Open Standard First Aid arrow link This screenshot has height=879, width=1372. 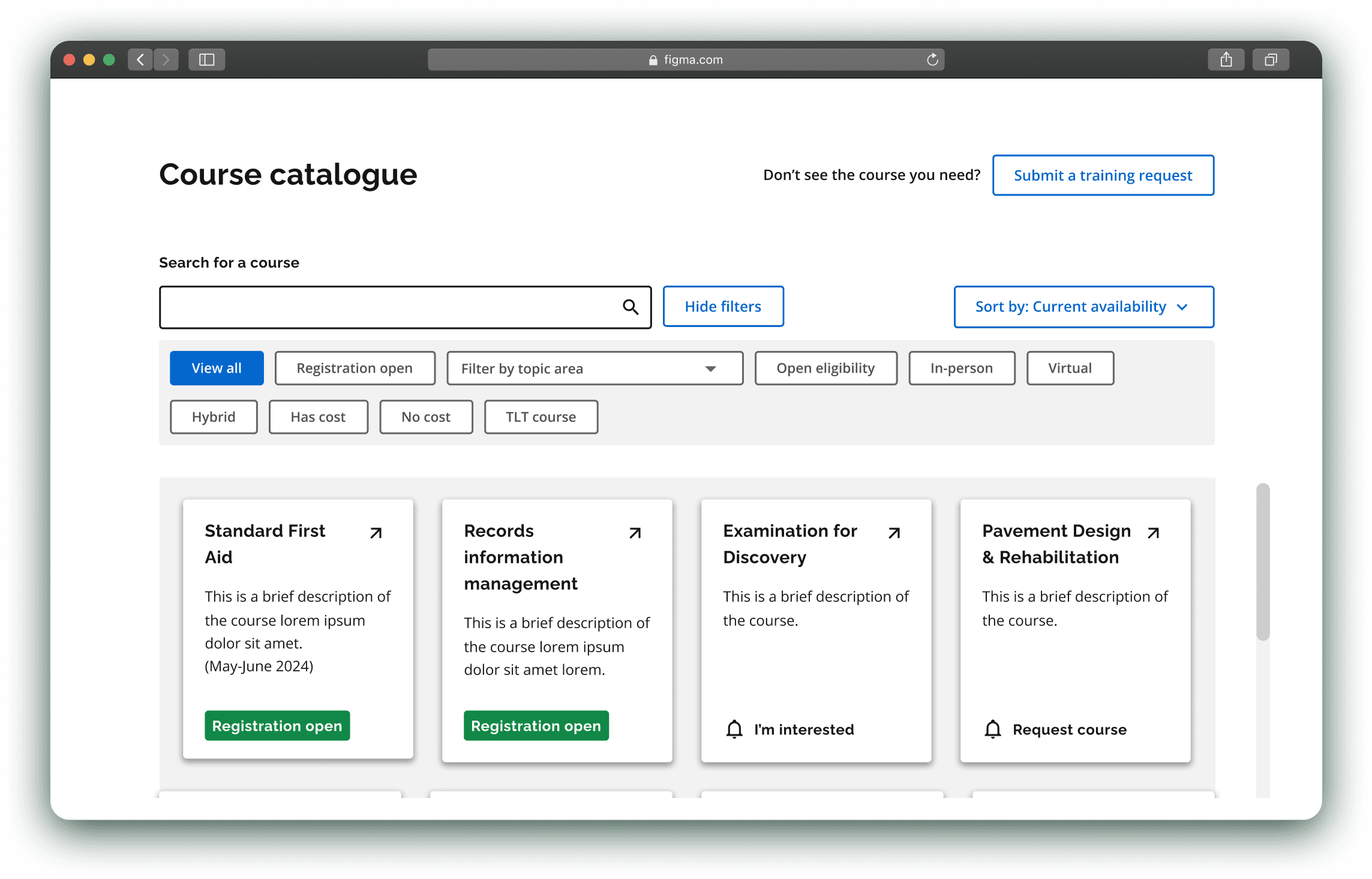[x=376, y=533]
